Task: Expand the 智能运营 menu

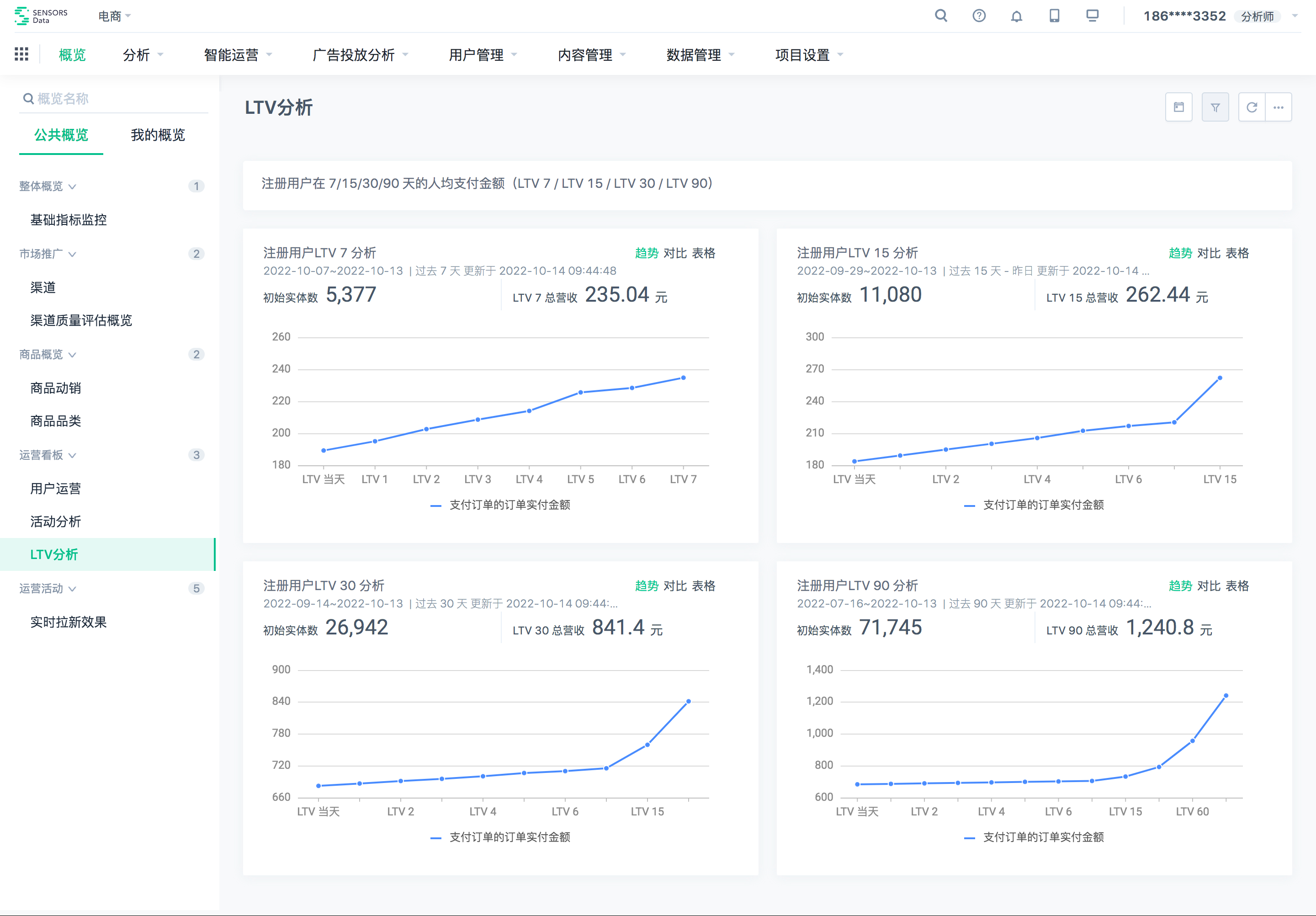Action: tap(238, 55)
